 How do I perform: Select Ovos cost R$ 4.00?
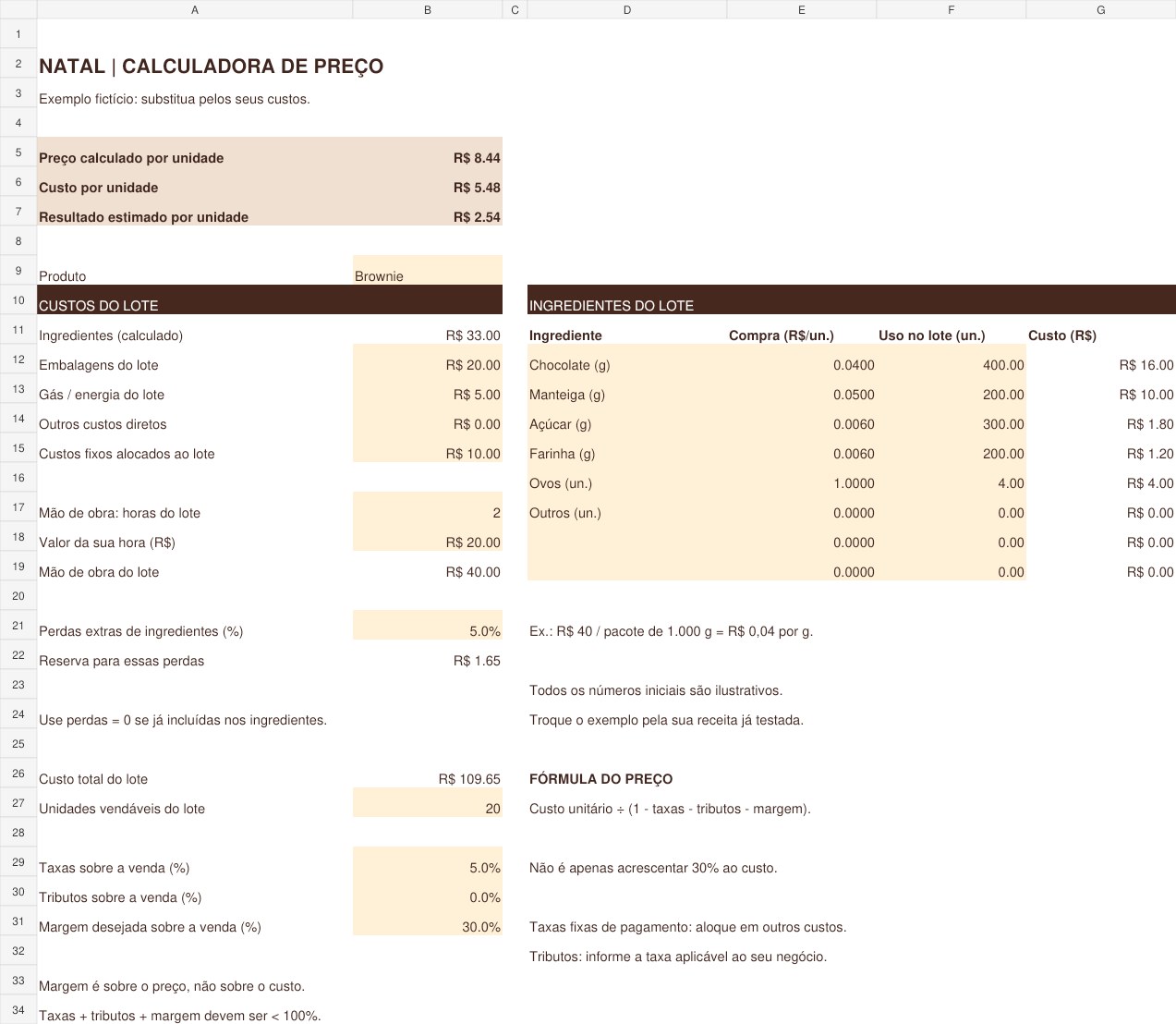click(1101, 477)
